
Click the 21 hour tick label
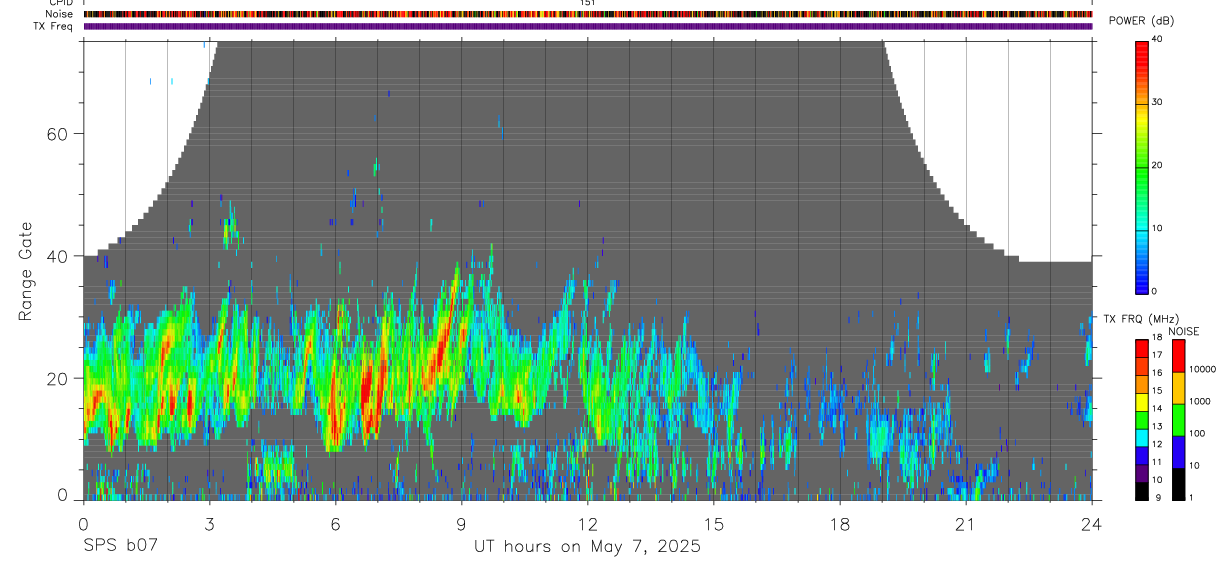[x=966, y=524]
